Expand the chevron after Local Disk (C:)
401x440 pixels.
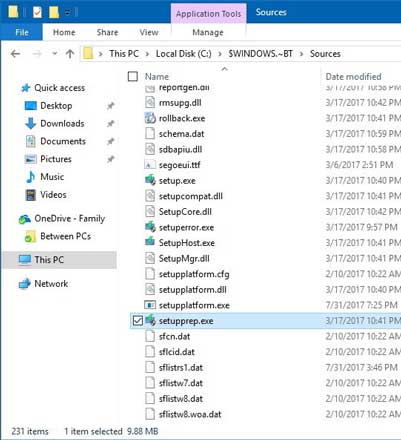(220, 54)
